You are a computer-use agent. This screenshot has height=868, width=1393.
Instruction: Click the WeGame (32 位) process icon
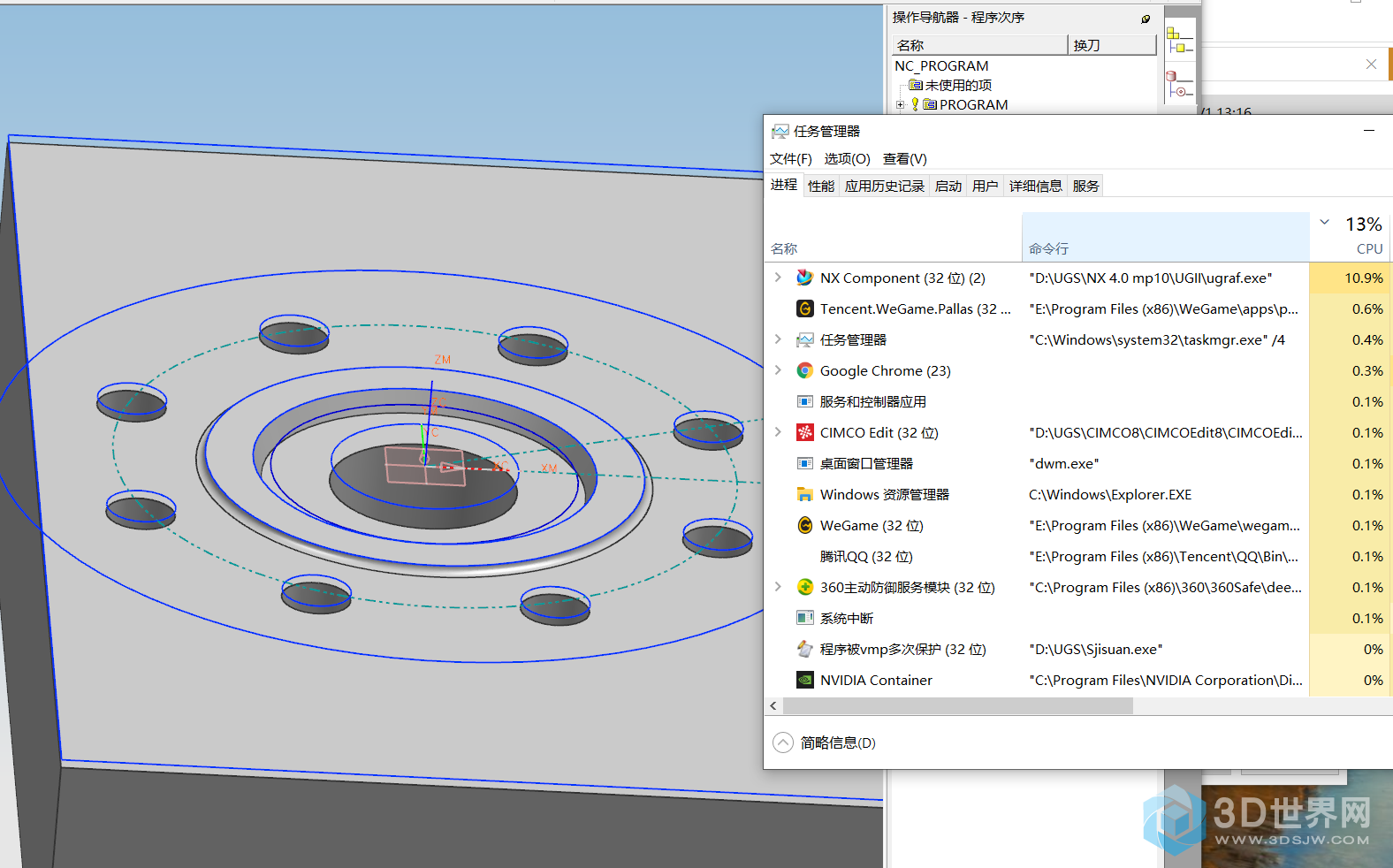click(804, 525)
